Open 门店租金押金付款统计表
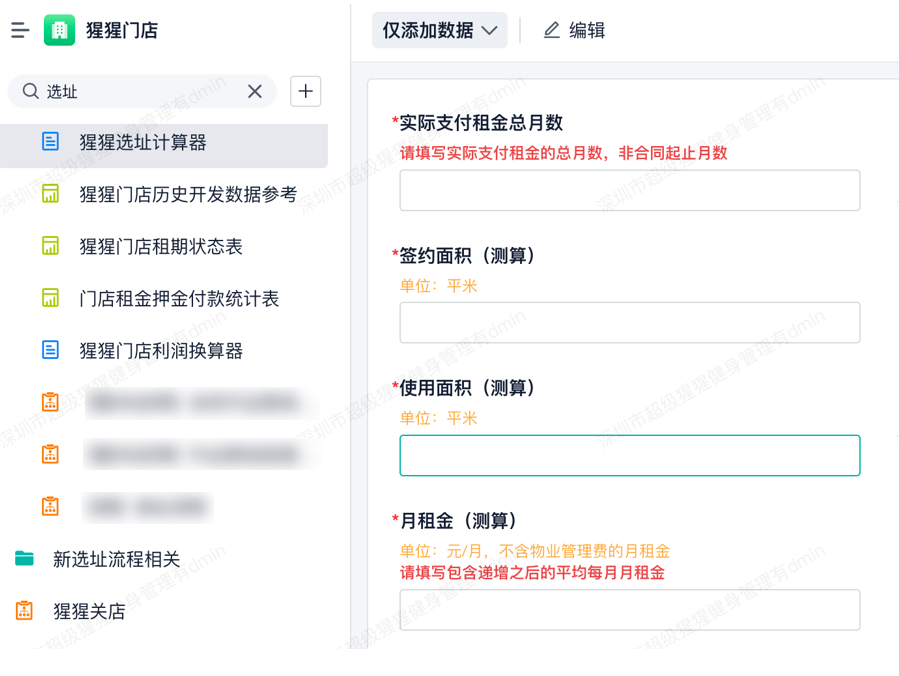The image size is (899, 676). coord(179,299)
